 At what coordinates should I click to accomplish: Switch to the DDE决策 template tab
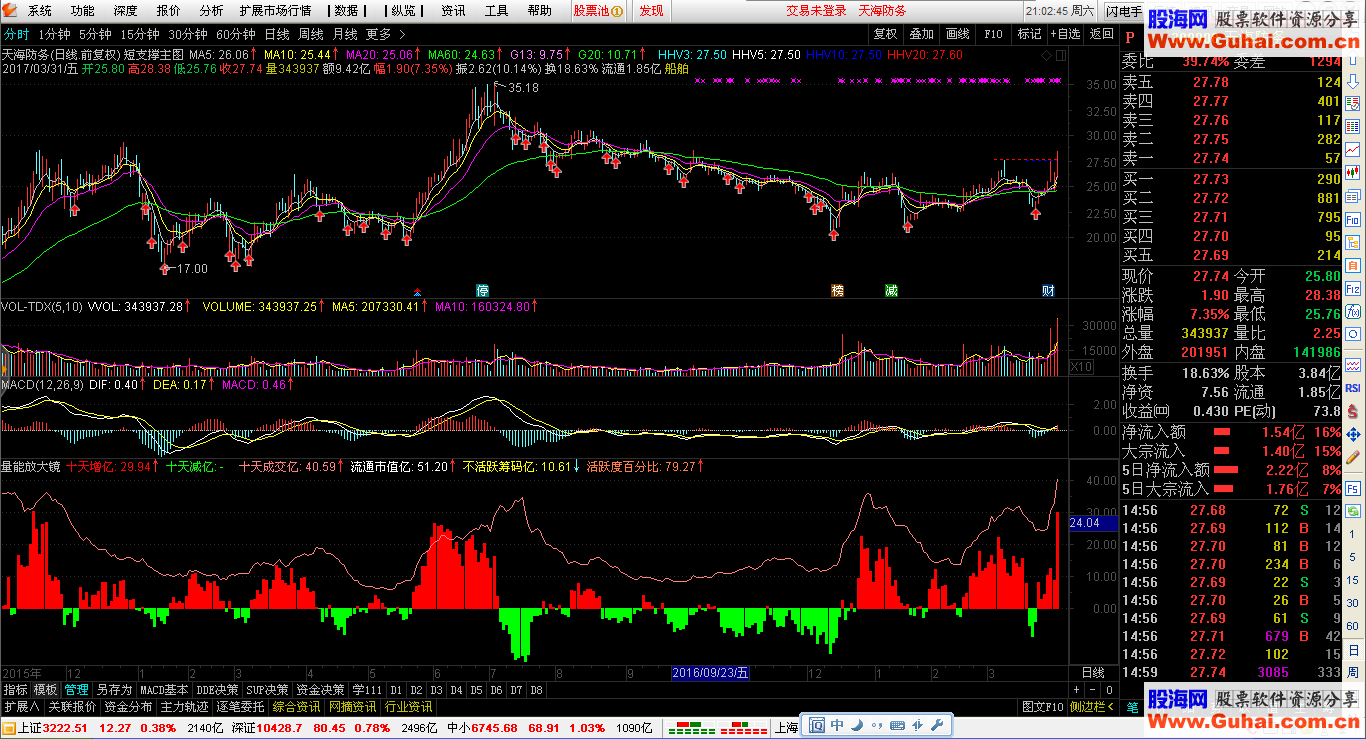217,690
